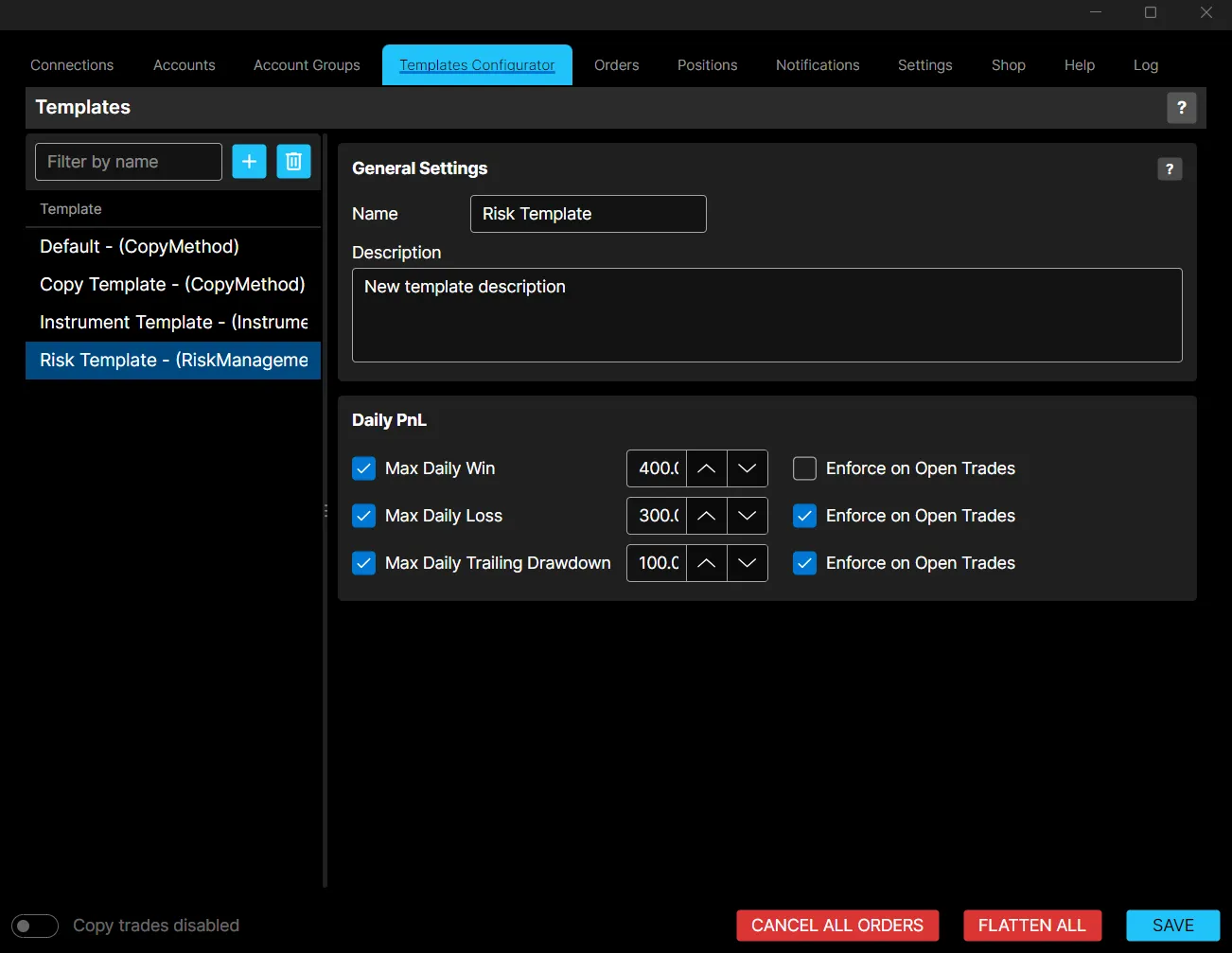
Task: Click the Max Daily Loss amount field
Action: 657,516
